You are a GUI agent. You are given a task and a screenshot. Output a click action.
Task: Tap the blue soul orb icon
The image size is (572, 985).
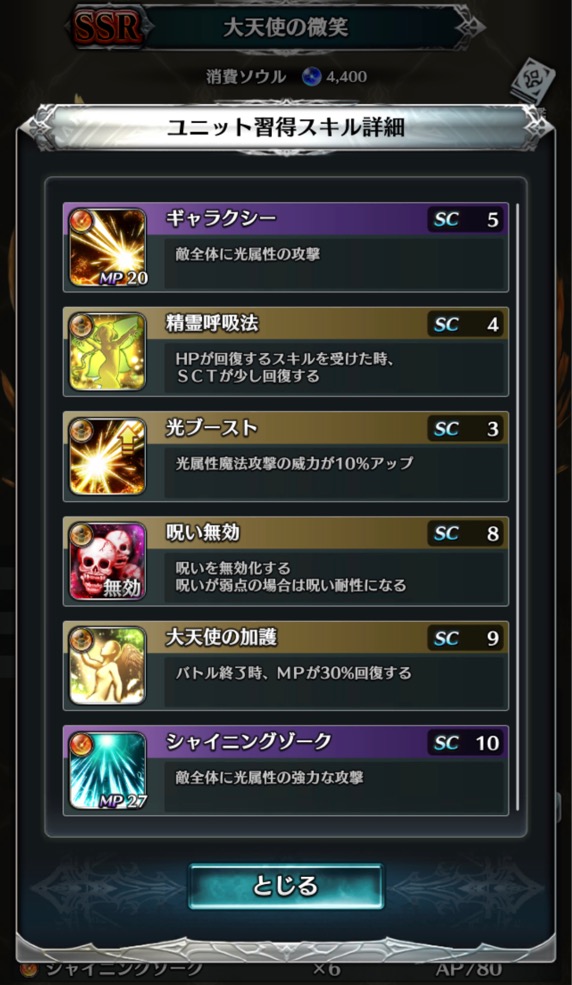point(311,77)
